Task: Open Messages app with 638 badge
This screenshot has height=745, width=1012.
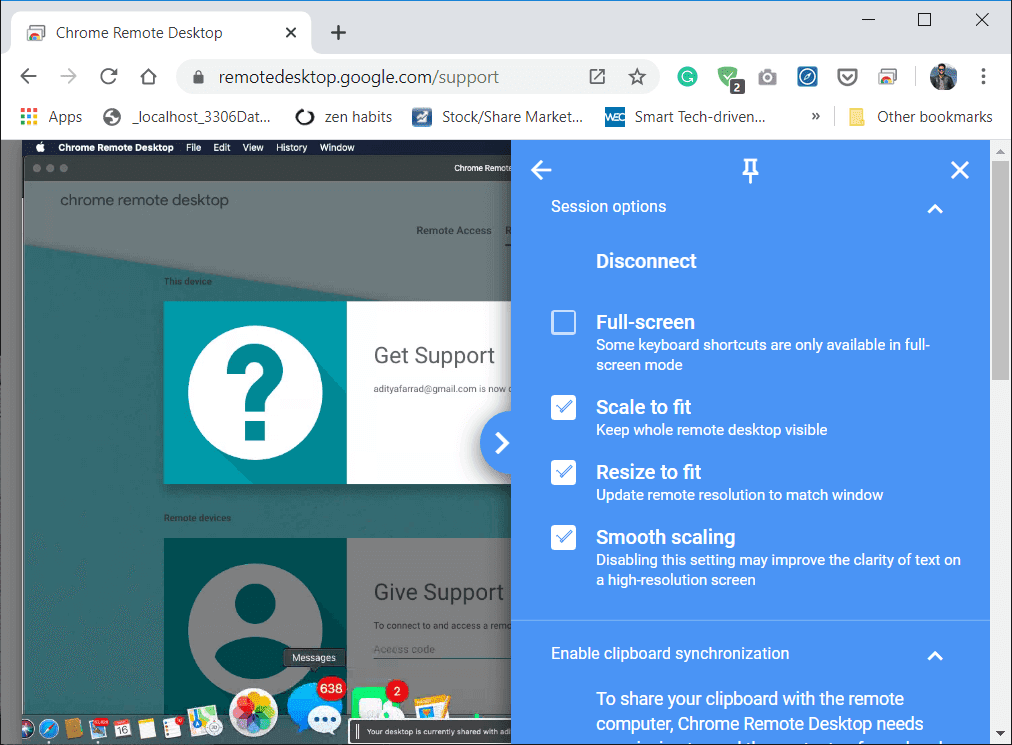Action: 316,709
